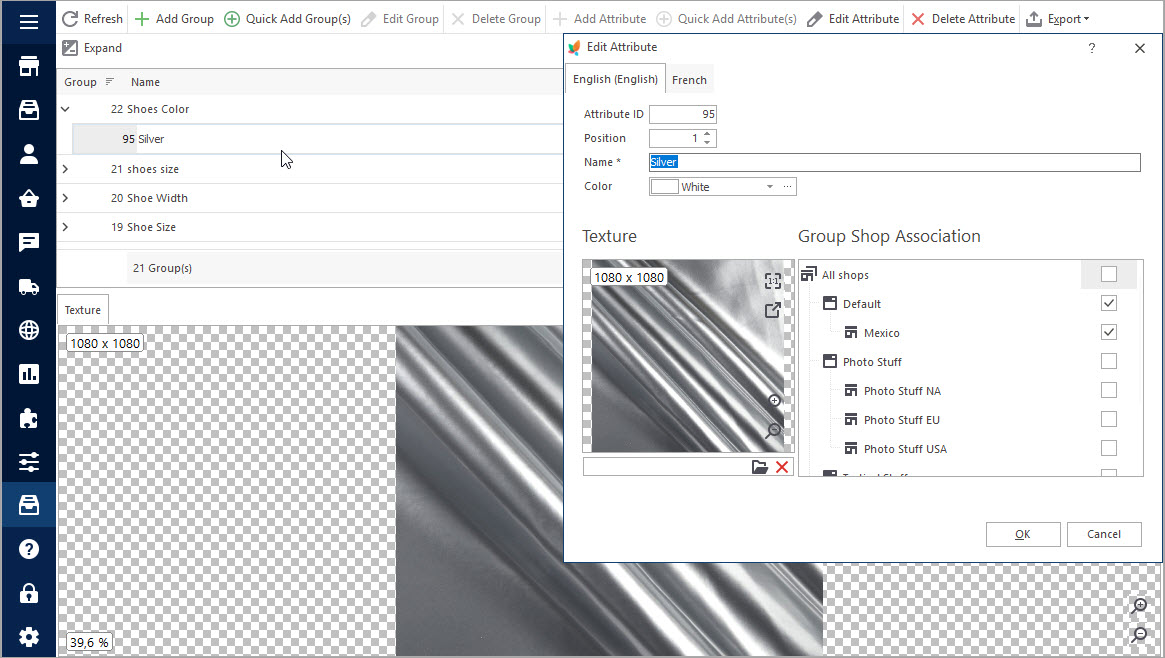
Task: Click the Cancel button
Action: [1103, 534]
